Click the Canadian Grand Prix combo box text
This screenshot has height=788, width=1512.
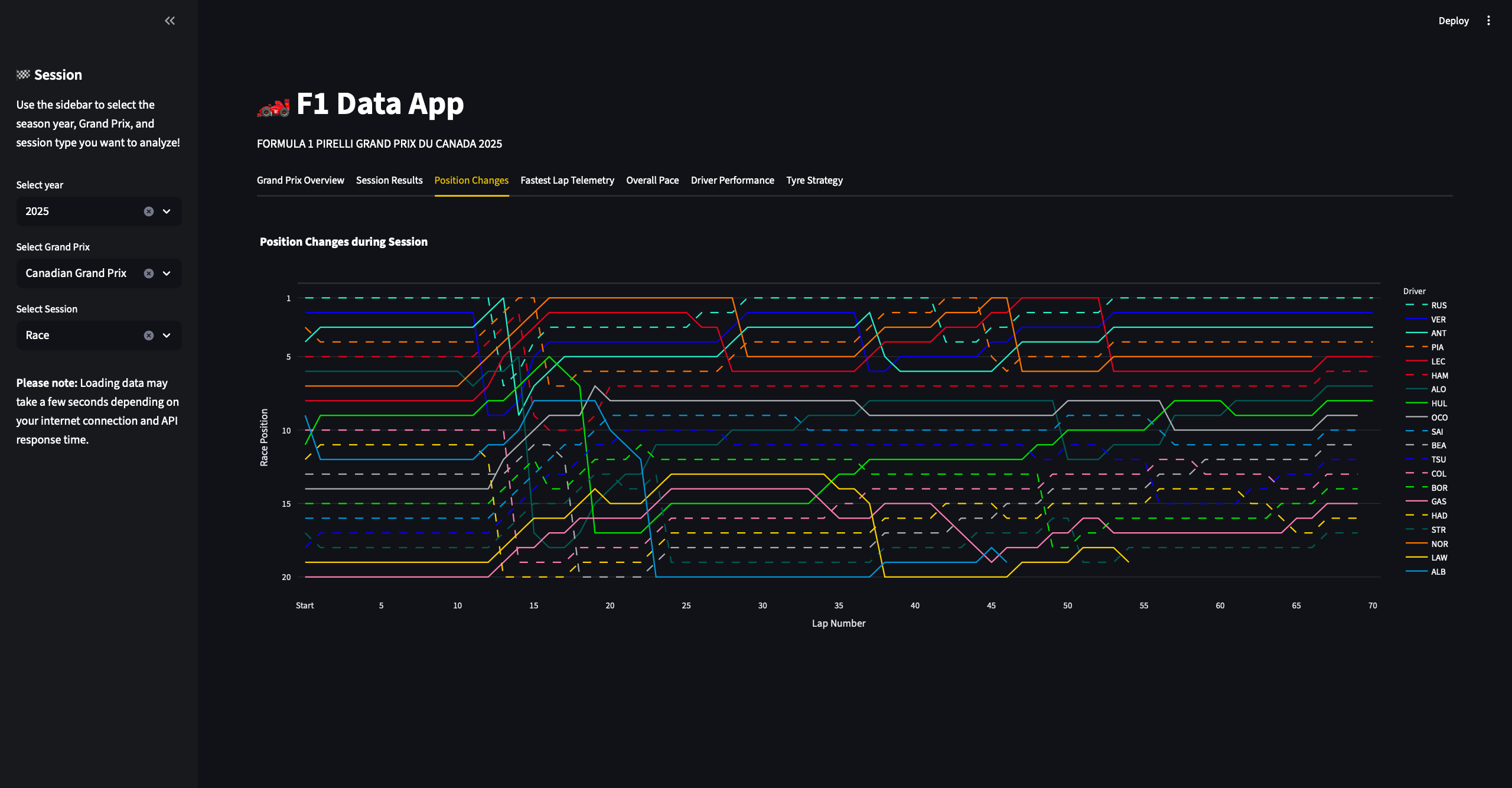point(76,273)
